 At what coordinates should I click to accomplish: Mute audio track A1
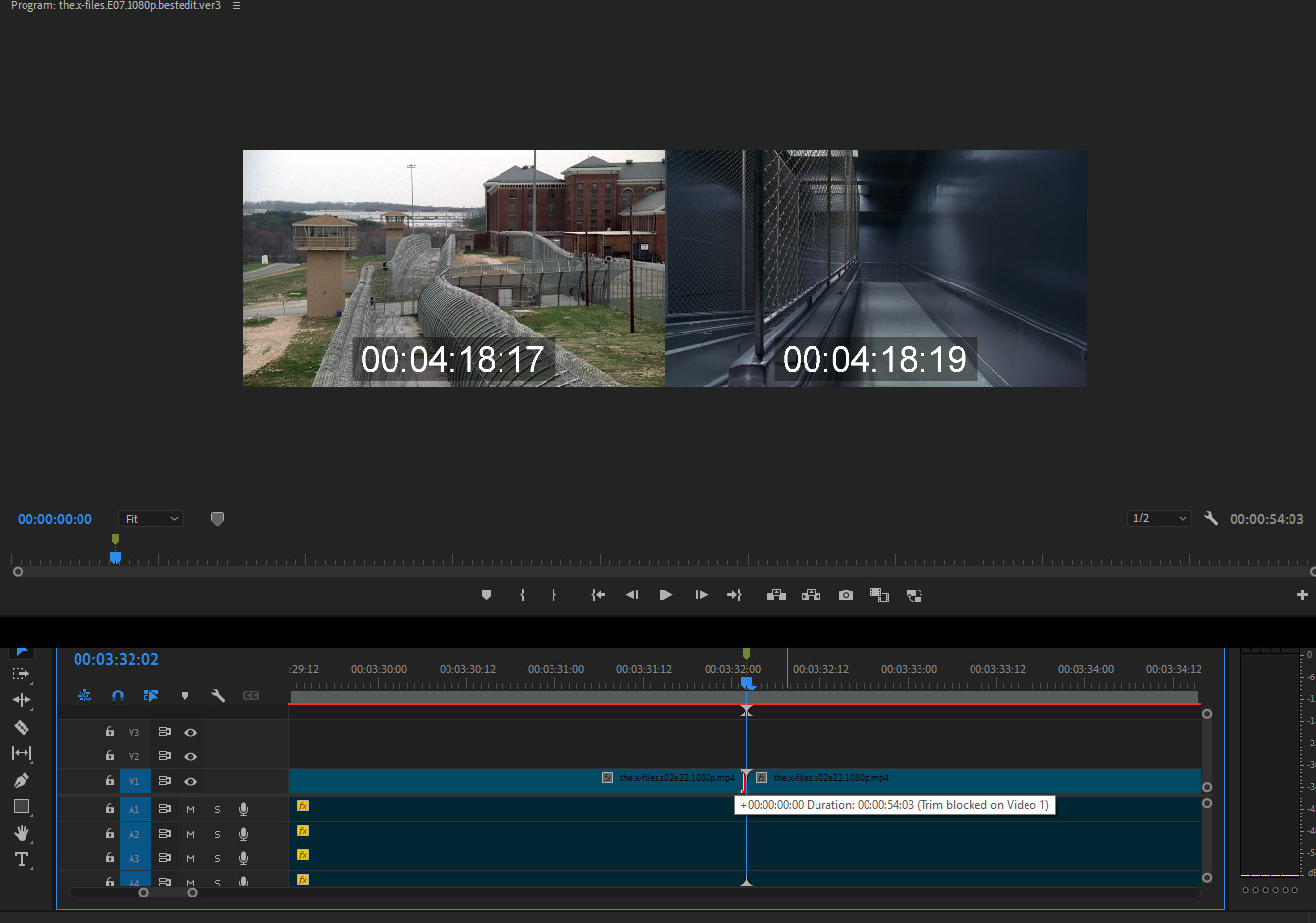pos(190,809)
